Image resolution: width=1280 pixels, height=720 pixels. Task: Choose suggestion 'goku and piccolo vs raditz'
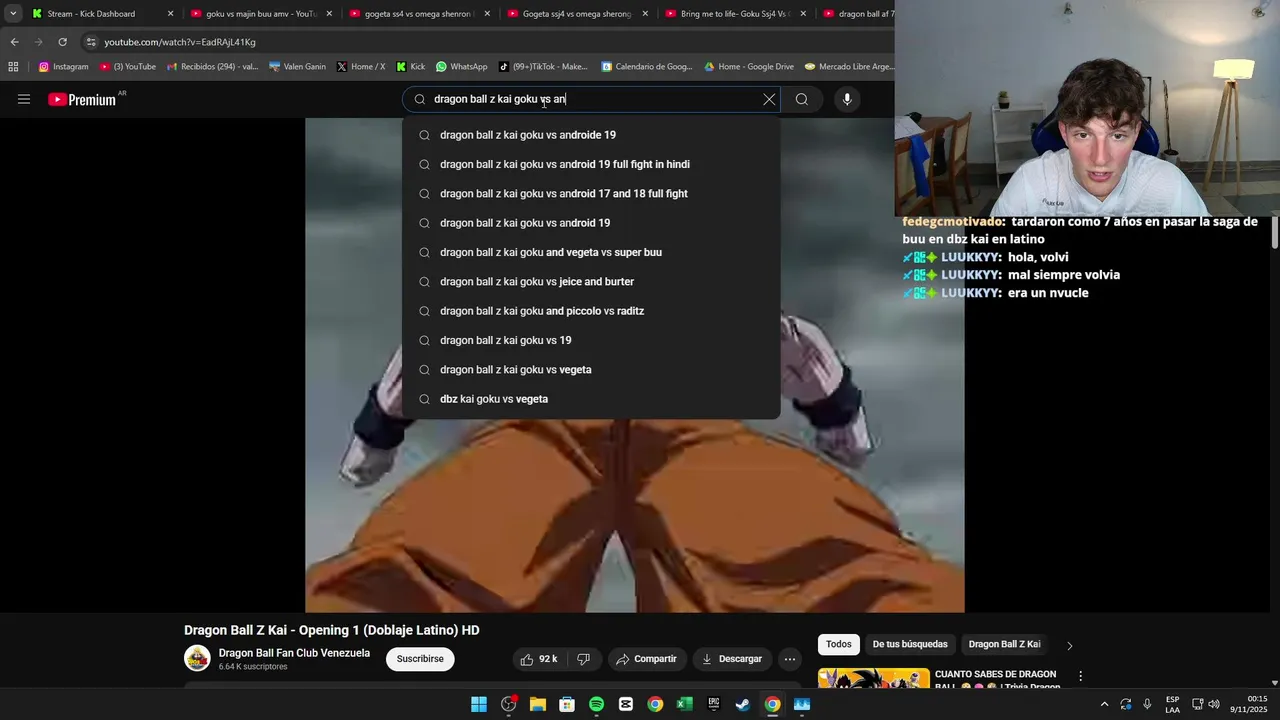(x=591, y=311)
